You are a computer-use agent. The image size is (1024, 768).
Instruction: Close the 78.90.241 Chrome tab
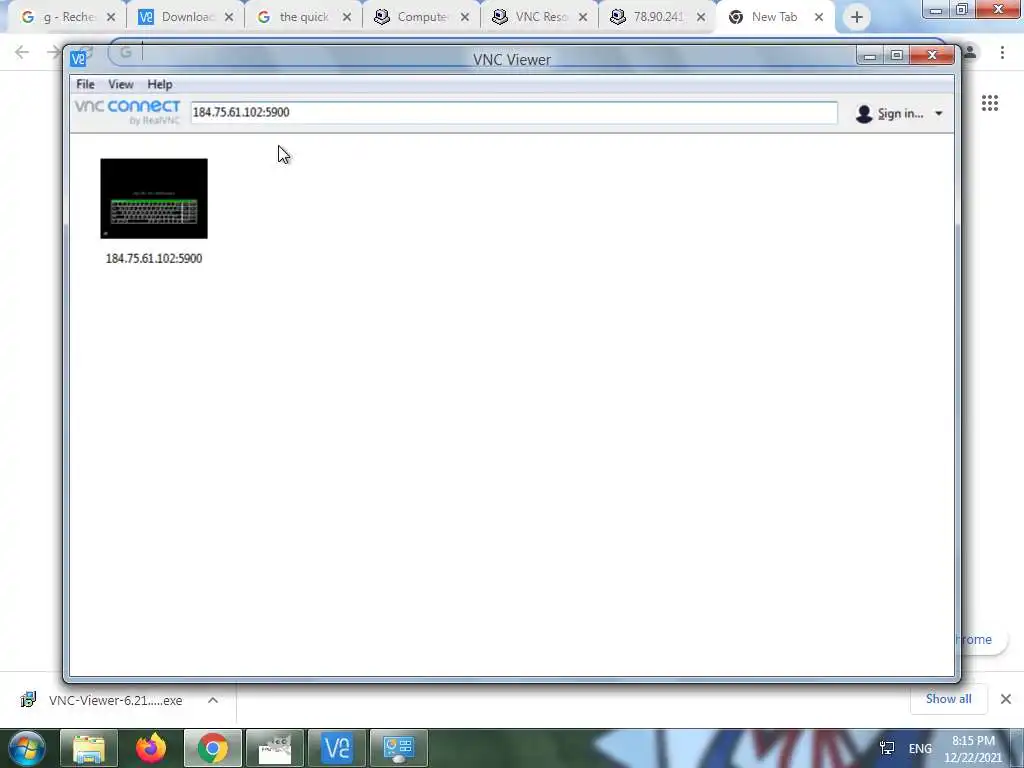701,18
